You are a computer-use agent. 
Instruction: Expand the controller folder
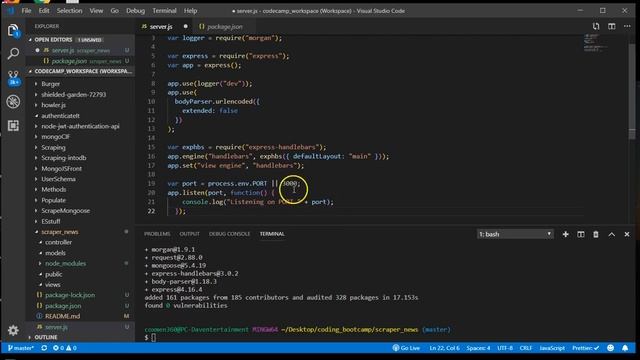coord(58,242)
